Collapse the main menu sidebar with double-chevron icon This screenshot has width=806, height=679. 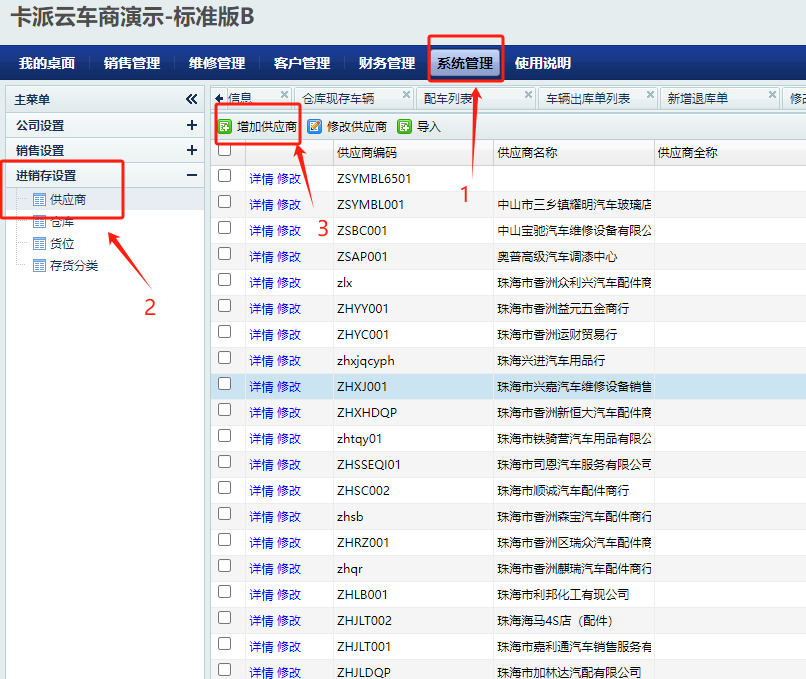(x=191, y=99)
